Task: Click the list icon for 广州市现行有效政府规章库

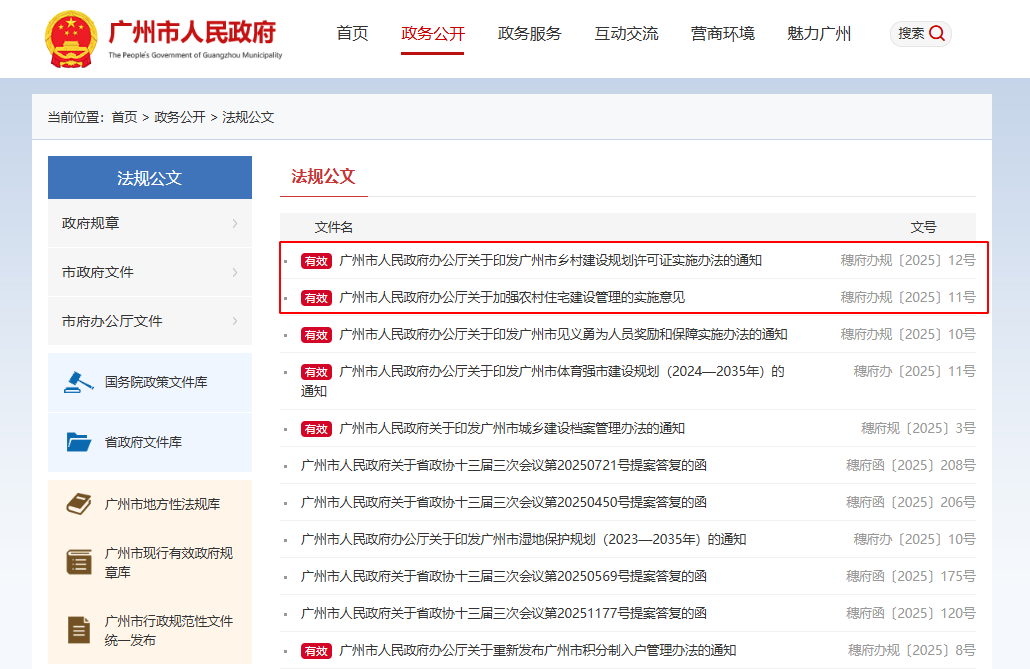Action: (79, 563)
